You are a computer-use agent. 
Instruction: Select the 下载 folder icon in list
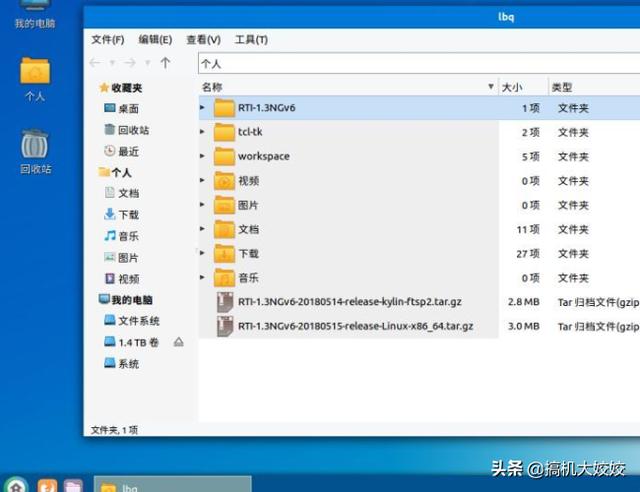pos(224,254)
